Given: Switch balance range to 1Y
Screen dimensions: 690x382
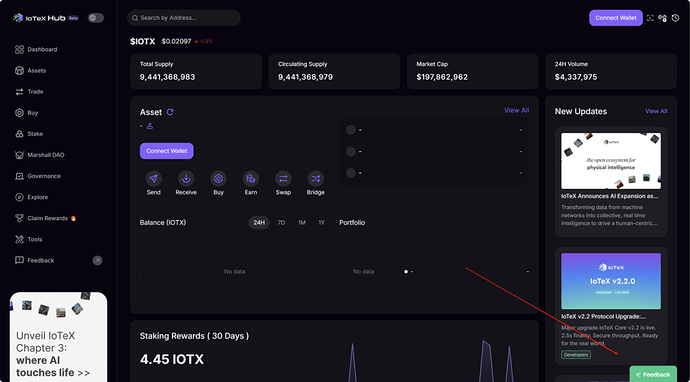Looking at the screenshot, I should point(322,223).
